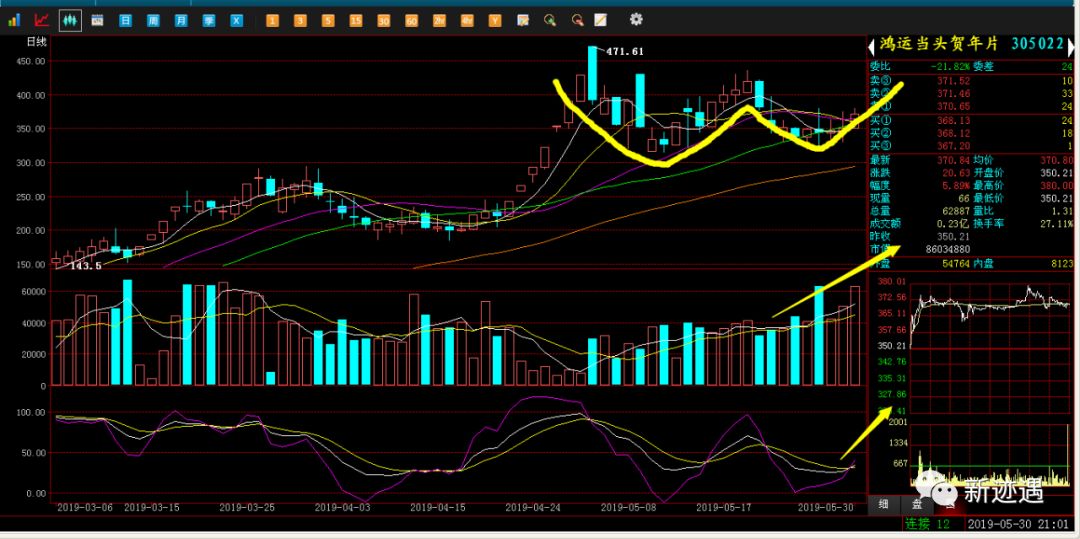Image resolution: width=1080 pixels, height=539 pixels.
Task: Click buy-1 price 368.13
Action: tap(954, 120)
